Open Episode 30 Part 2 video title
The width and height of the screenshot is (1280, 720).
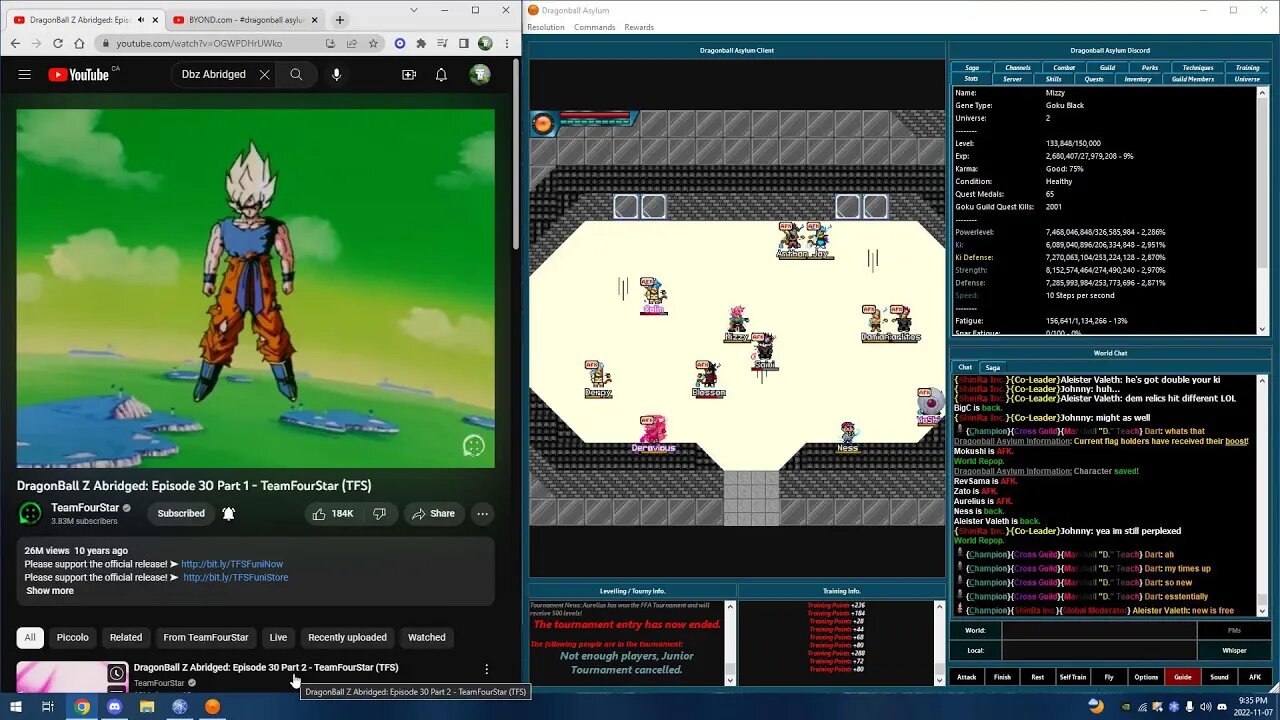(x=266, y=667)
